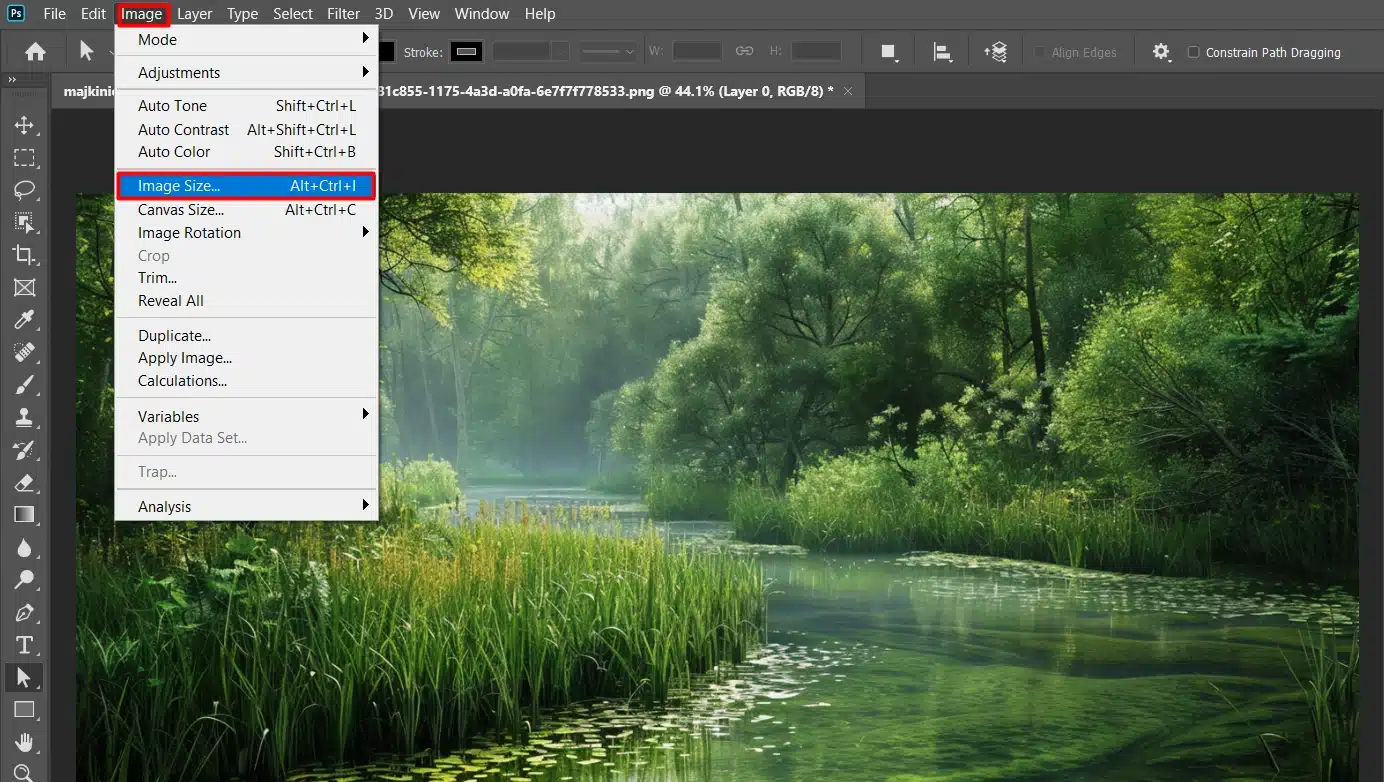Select the Rectangular Marquee tool
Image resolution: width=1384 pixels, height=782 pixels.
[24, 158]
